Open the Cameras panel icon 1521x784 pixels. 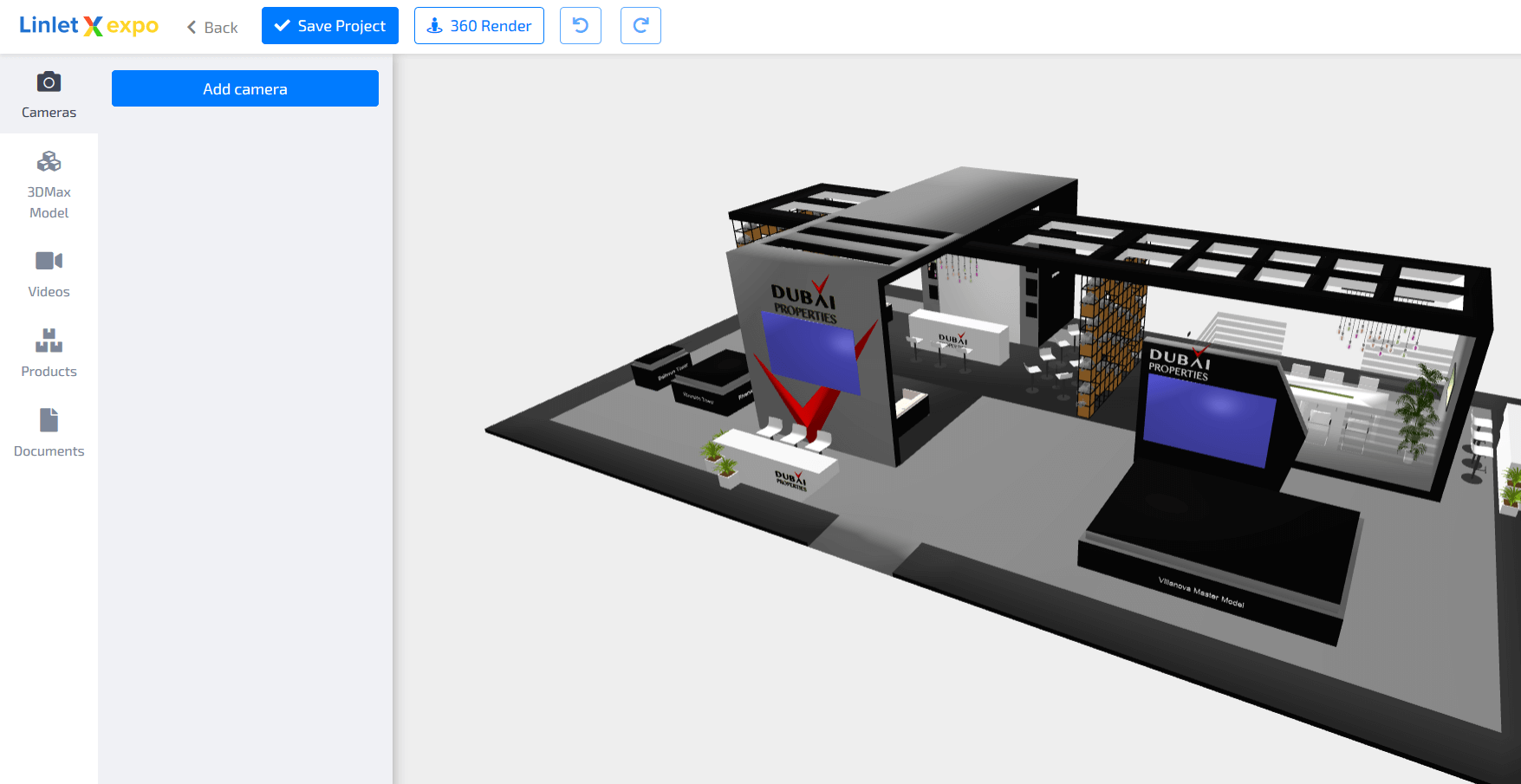coord(49,82)
